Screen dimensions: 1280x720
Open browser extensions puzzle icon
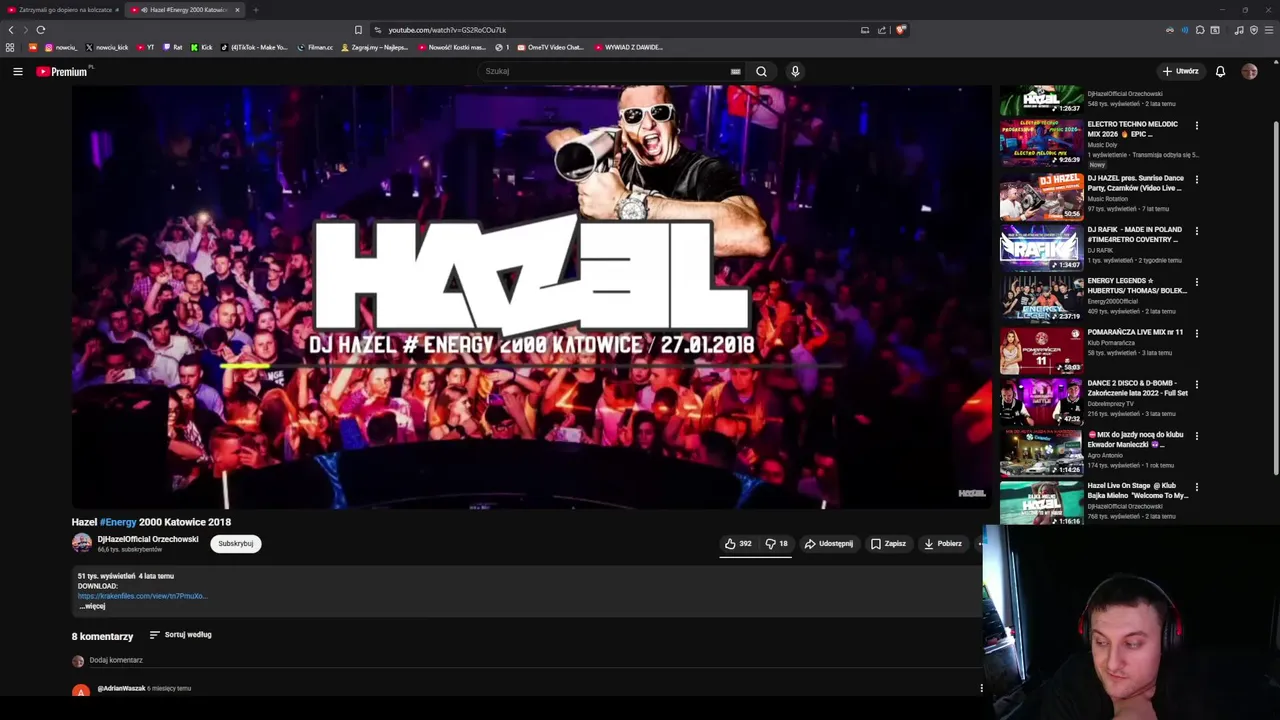pyautogui.click(x=1200, y=30)
